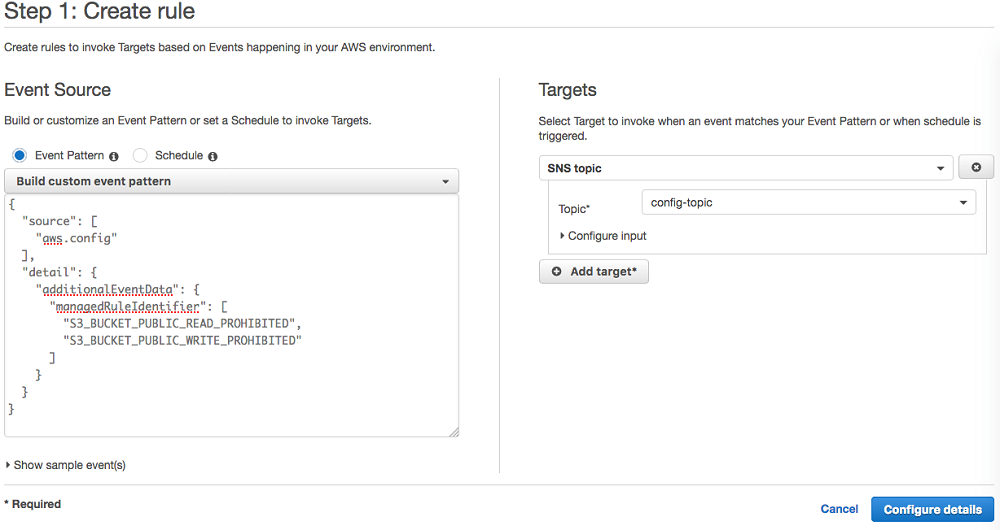The width and height of the screenshot is (1000, 530).
Task: Open the config-topic Topic dropdown
Action: tap(808, 202)
